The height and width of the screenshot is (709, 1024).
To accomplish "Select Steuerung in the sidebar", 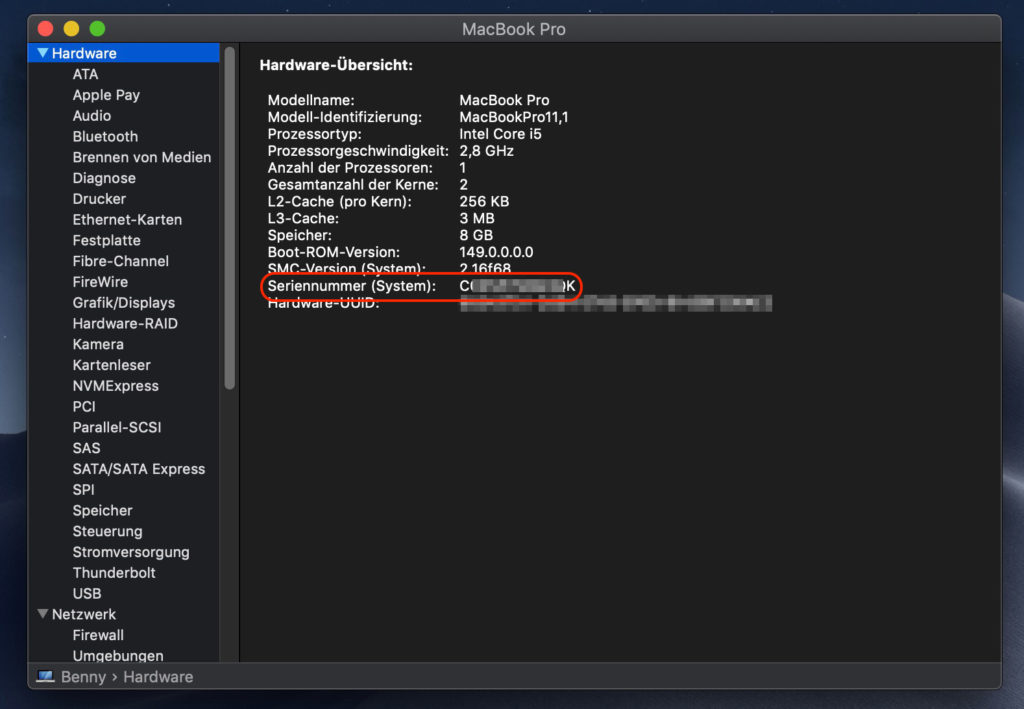I will [107, 531].
